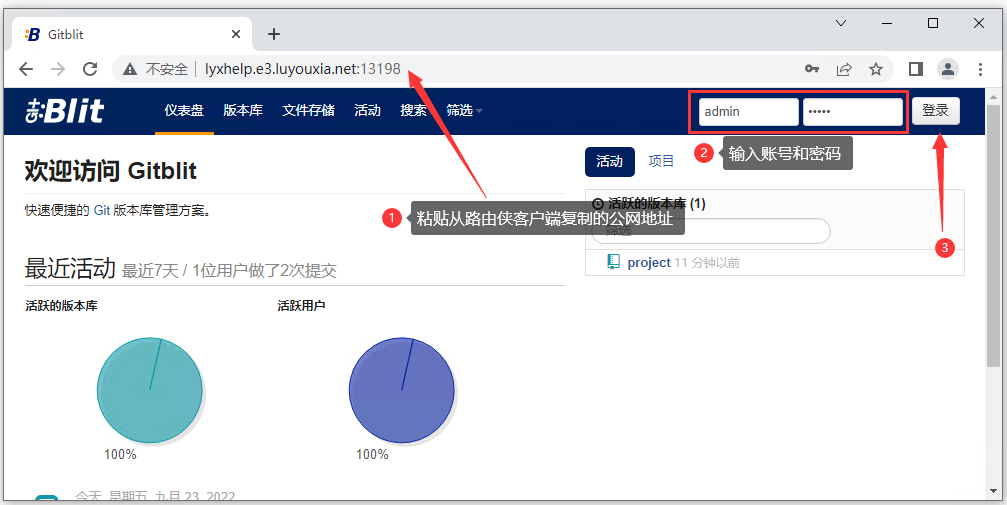This screenshot has height=505, width=1007.
Task: Open the saved passwords key icon
Action: coord(812,69)
